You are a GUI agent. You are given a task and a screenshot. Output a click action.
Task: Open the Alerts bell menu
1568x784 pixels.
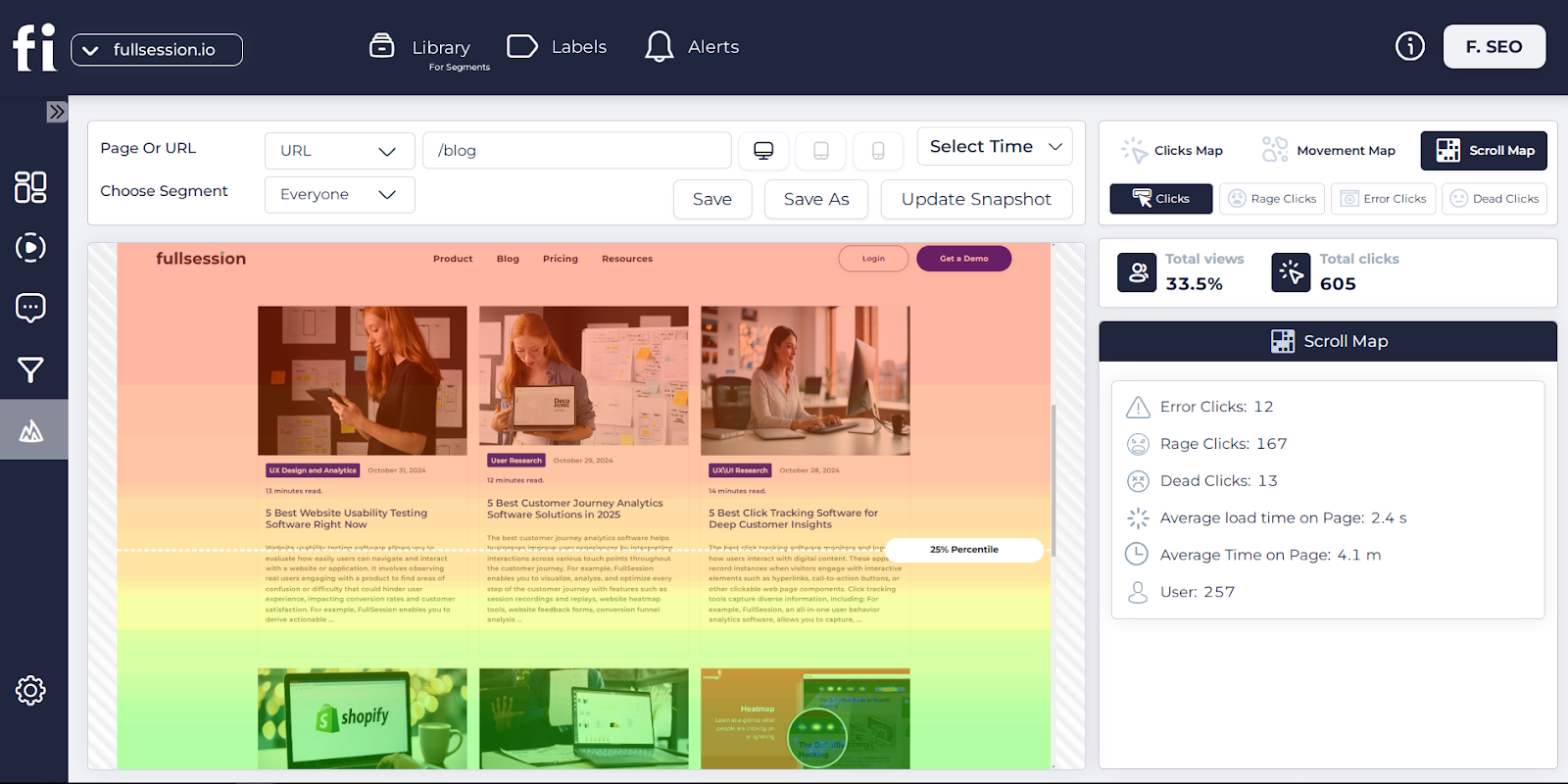pyautogui.click(x=692, y=47)
